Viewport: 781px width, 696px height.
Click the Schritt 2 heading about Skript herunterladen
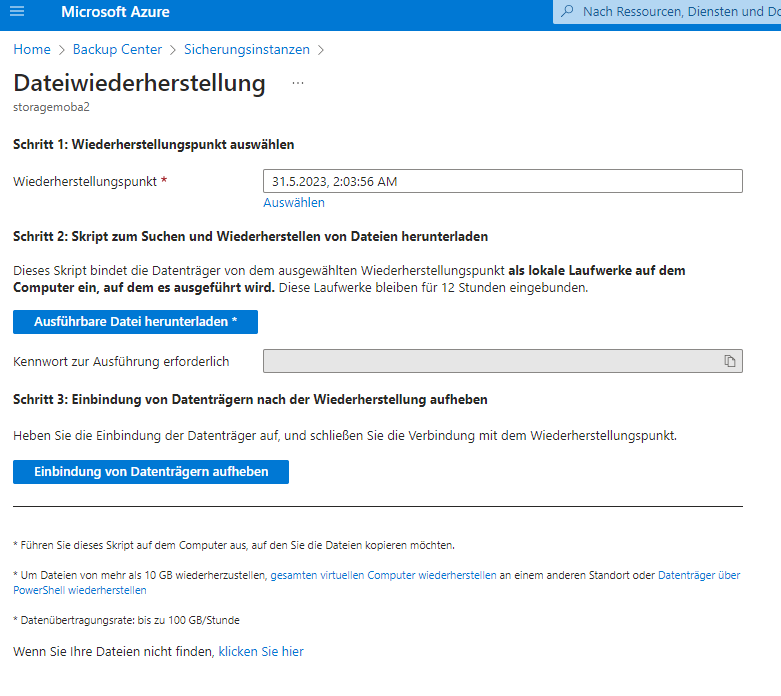point(251,236)
